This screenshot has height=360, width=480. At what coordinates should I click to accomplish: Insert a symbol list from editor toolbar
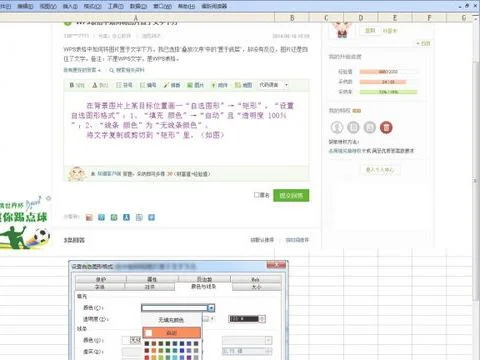pyautogui.click(x=124, y=85)
